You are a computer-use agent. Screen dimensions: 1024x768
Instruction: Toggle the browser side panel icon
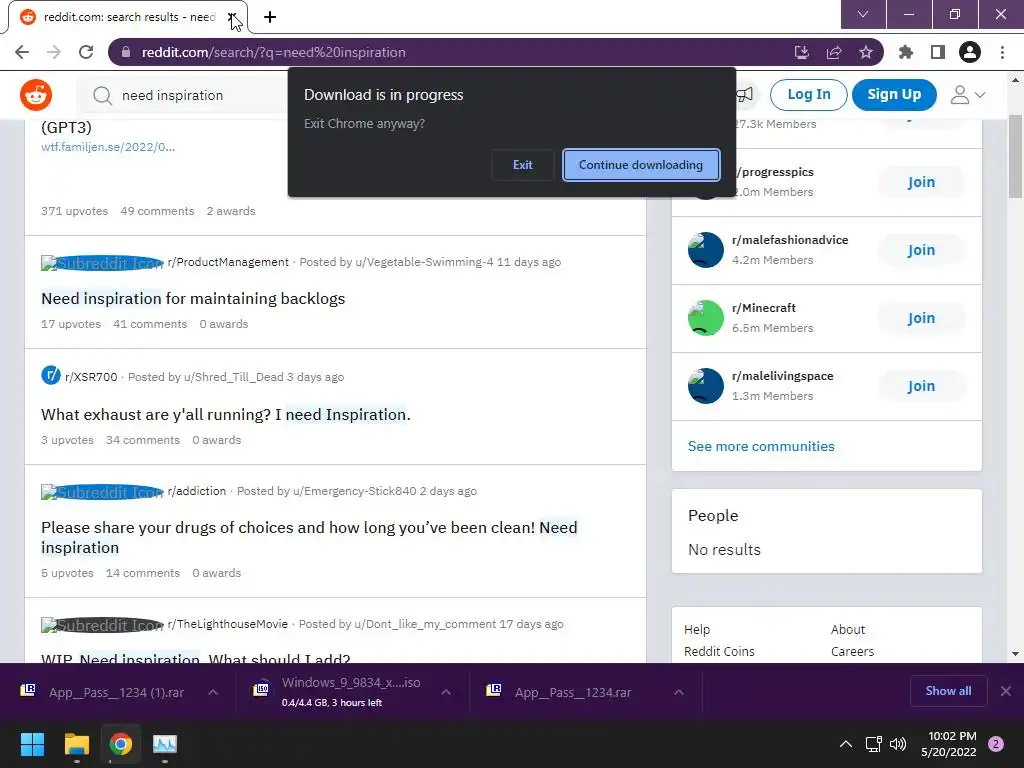click(x=937, y=52)
